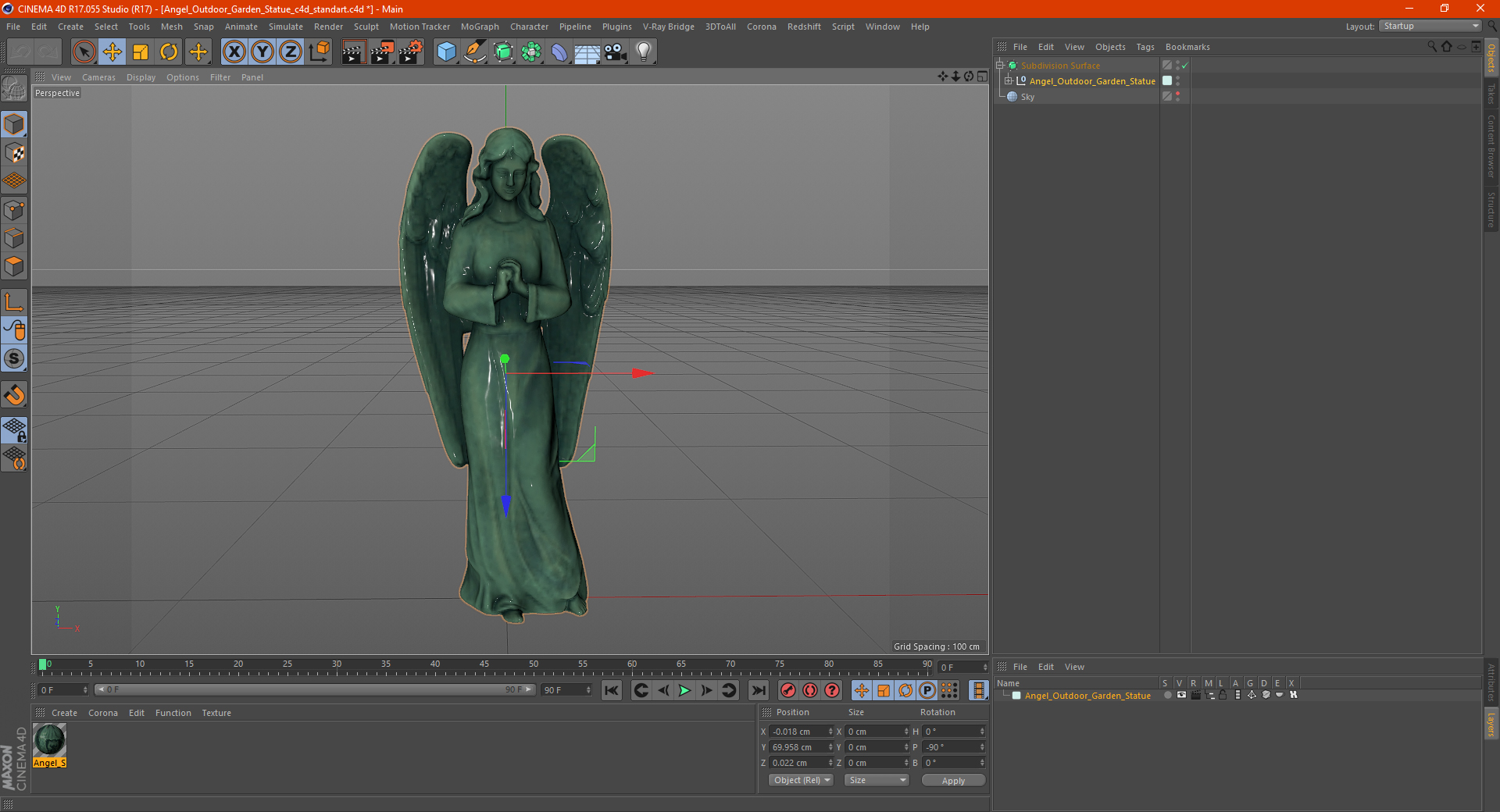Step the Rotation P value spinner
The image size is (1500, 812).
[982, 747]
